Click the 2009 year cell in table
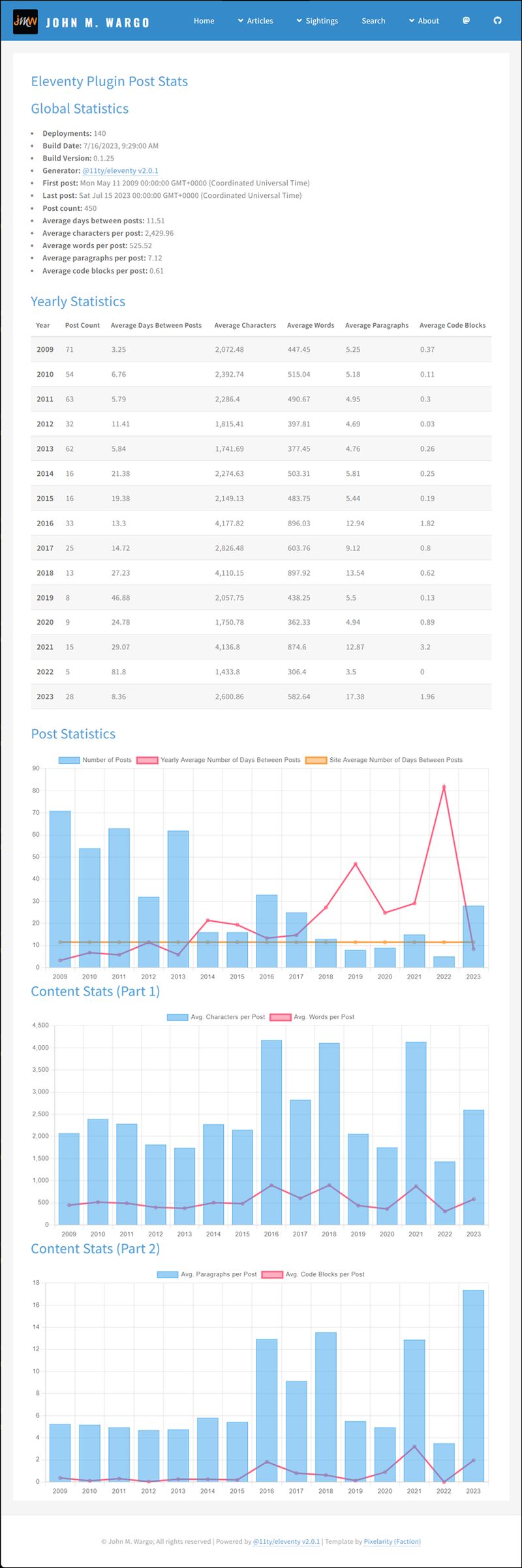Image resolution: width=522 pixels, height=1568 pixels. tap(45, 349)
